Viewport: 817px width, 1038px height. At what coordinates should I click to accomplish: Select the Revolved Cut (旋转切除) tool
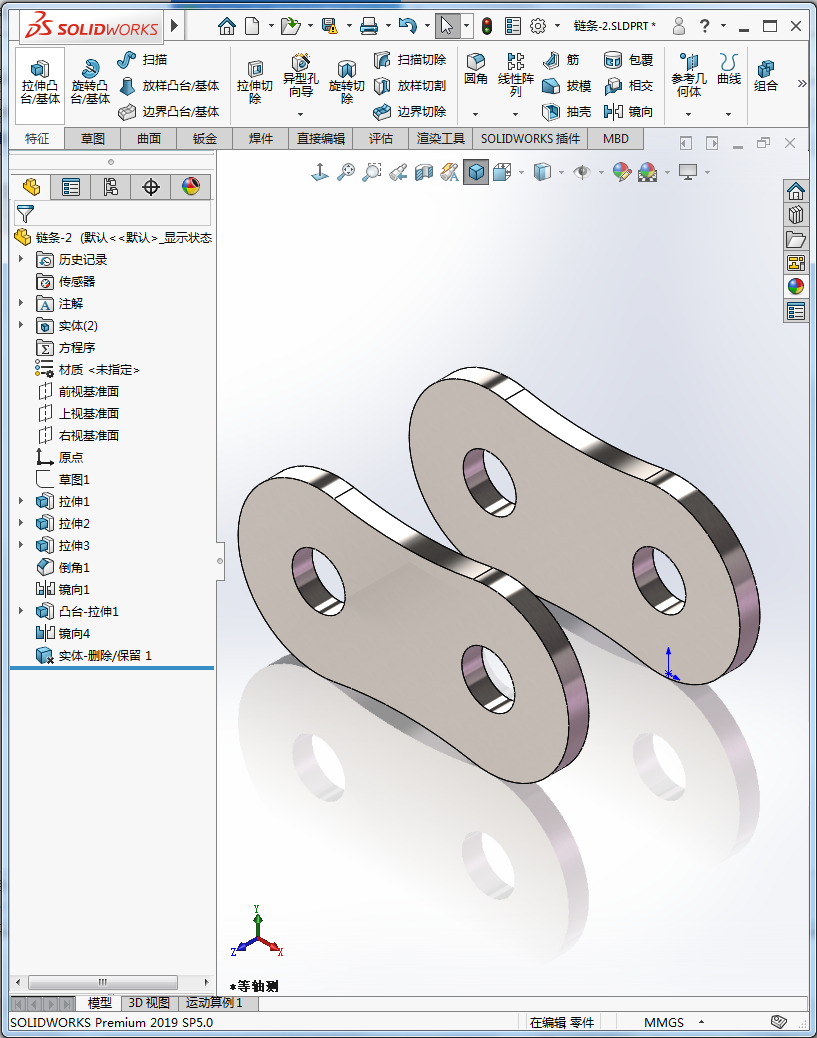coord(346,84)
